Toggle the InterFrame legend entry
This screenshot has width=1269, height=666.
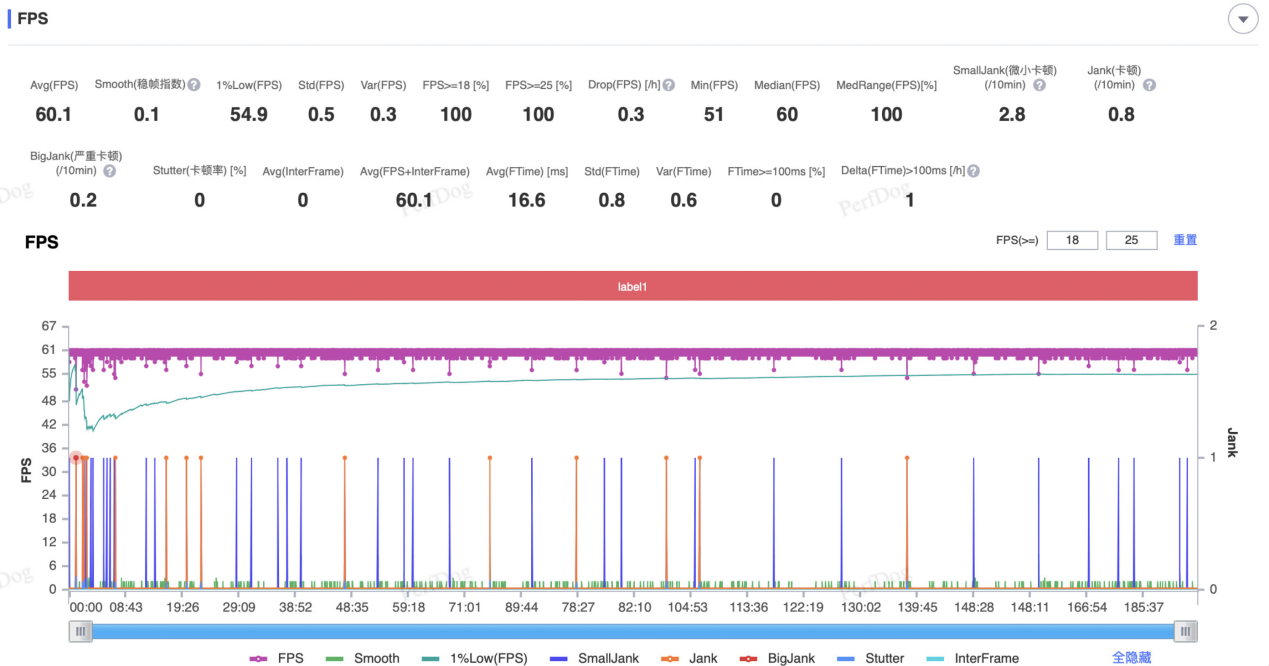point(973,658)
